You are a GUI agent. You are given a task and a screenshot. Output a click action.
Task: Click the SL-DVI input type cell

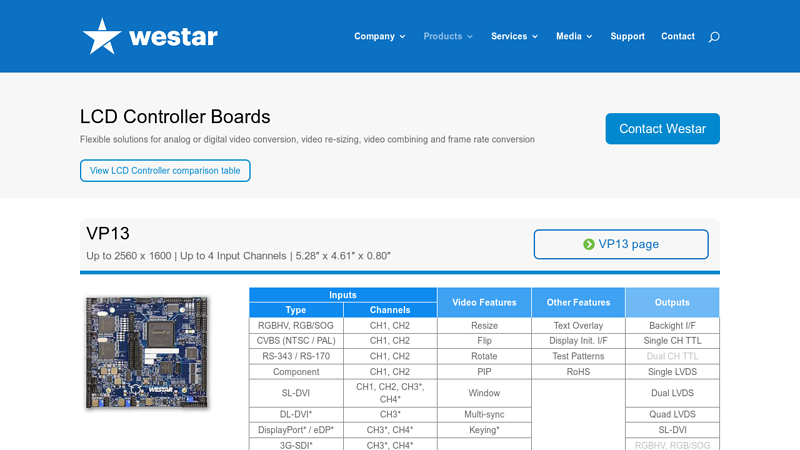tap(296, 393)
